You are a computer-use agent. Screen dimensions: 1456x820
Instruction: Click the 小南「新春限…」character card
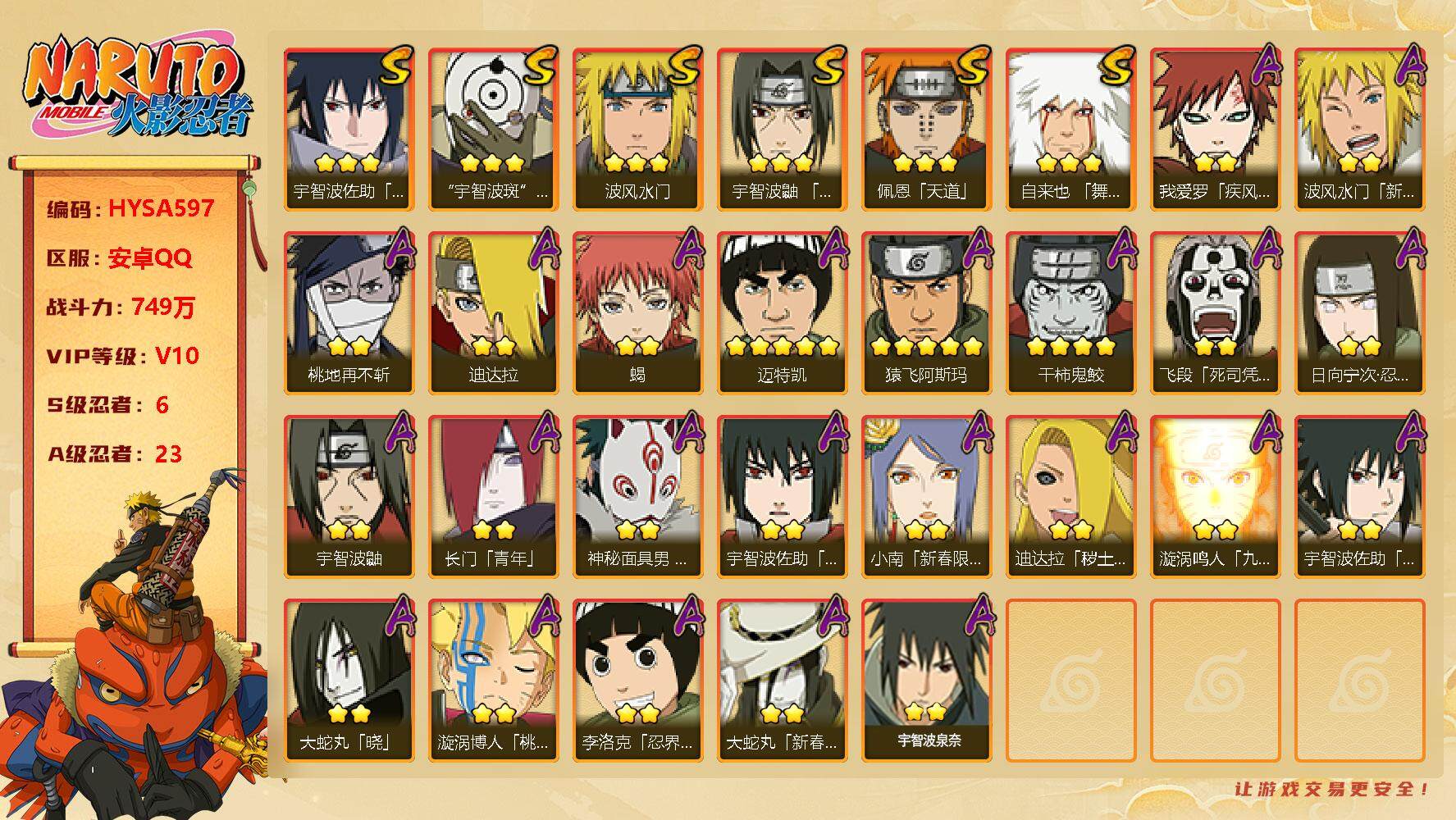pos(926,497)
